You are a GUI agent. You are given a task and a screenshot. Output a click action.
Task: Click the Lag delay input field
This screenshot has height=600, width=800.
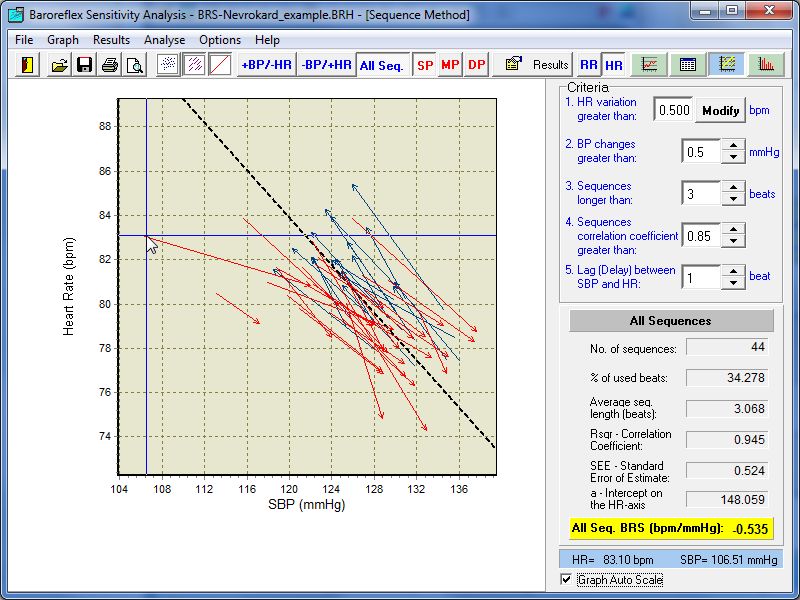pyautogui.click(x=700, y=277)
